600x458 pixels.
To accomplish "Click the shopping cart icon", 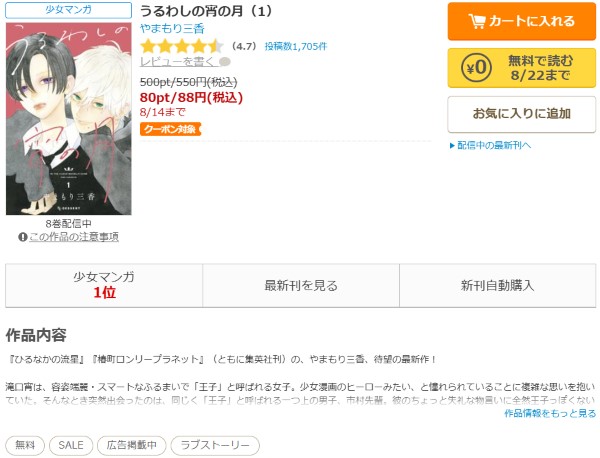I will click(476, 21).
